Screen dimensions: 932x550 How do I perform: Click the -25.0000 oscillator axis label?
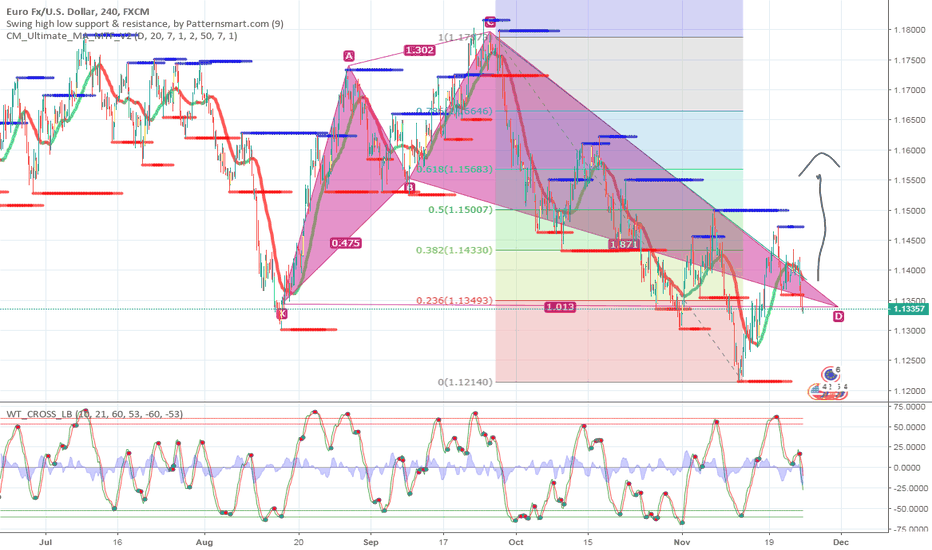click(x=908, y=488)
